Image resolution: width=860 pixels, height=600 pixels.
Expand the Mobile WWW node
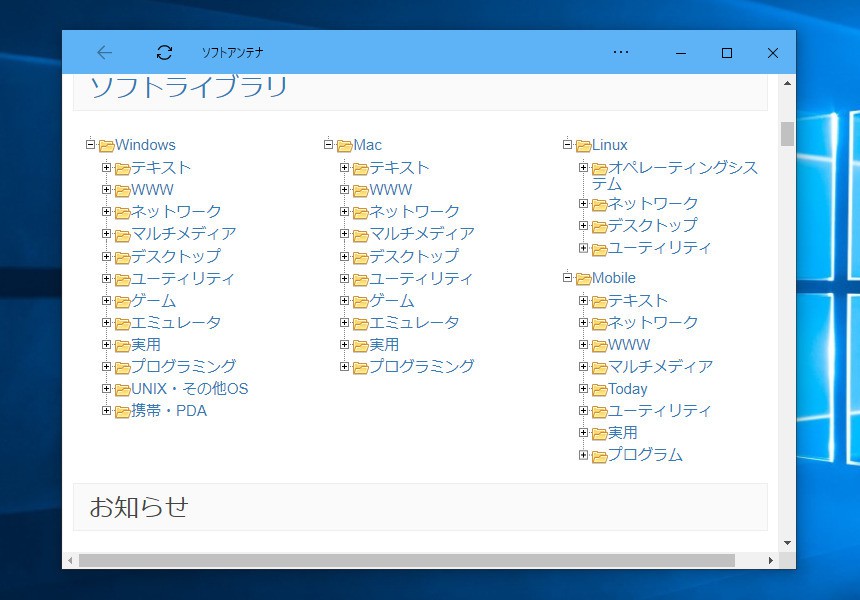click(x=584, y=345)
